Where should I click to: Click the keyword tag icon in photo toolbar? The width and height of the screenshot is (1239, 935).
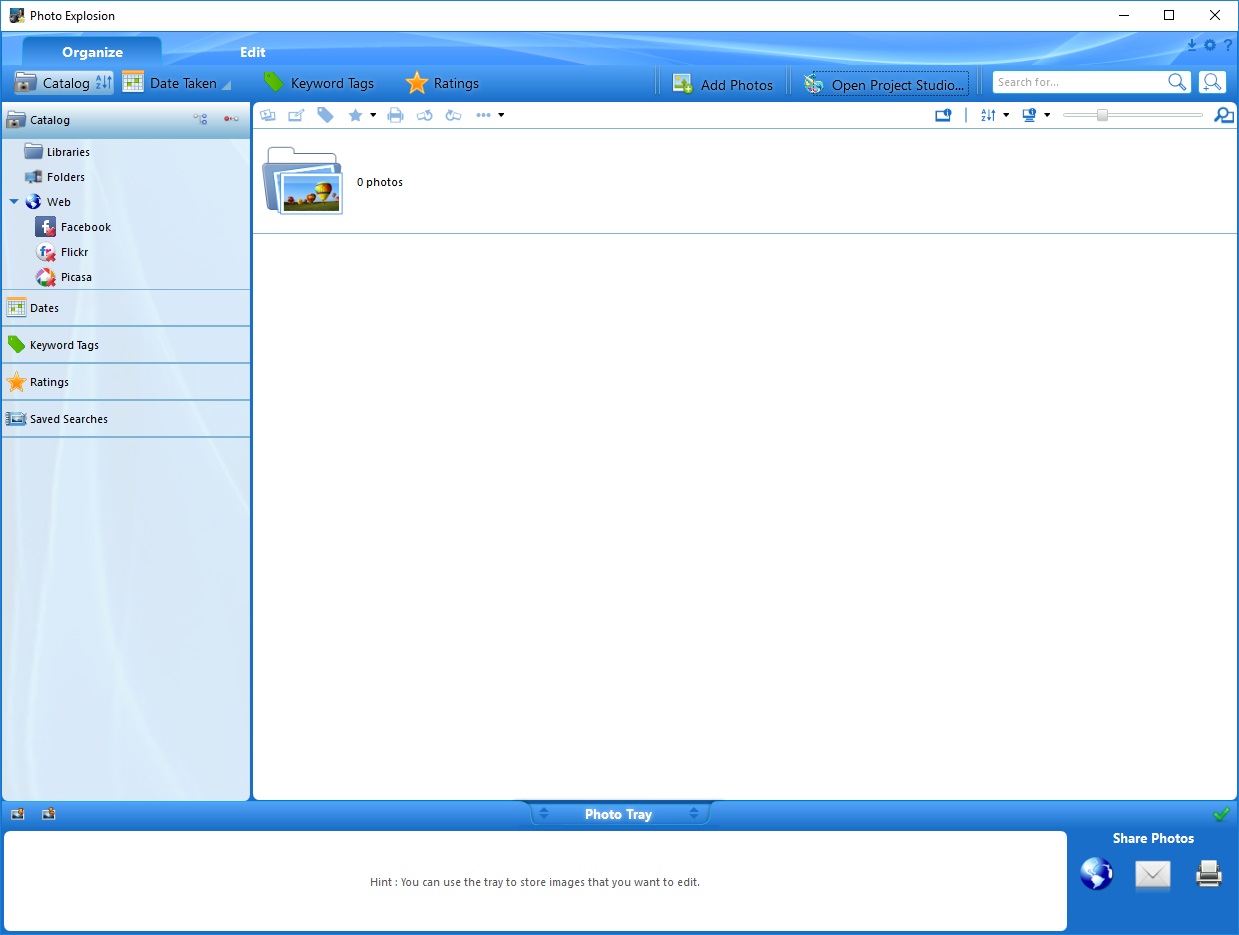[326, 115]
